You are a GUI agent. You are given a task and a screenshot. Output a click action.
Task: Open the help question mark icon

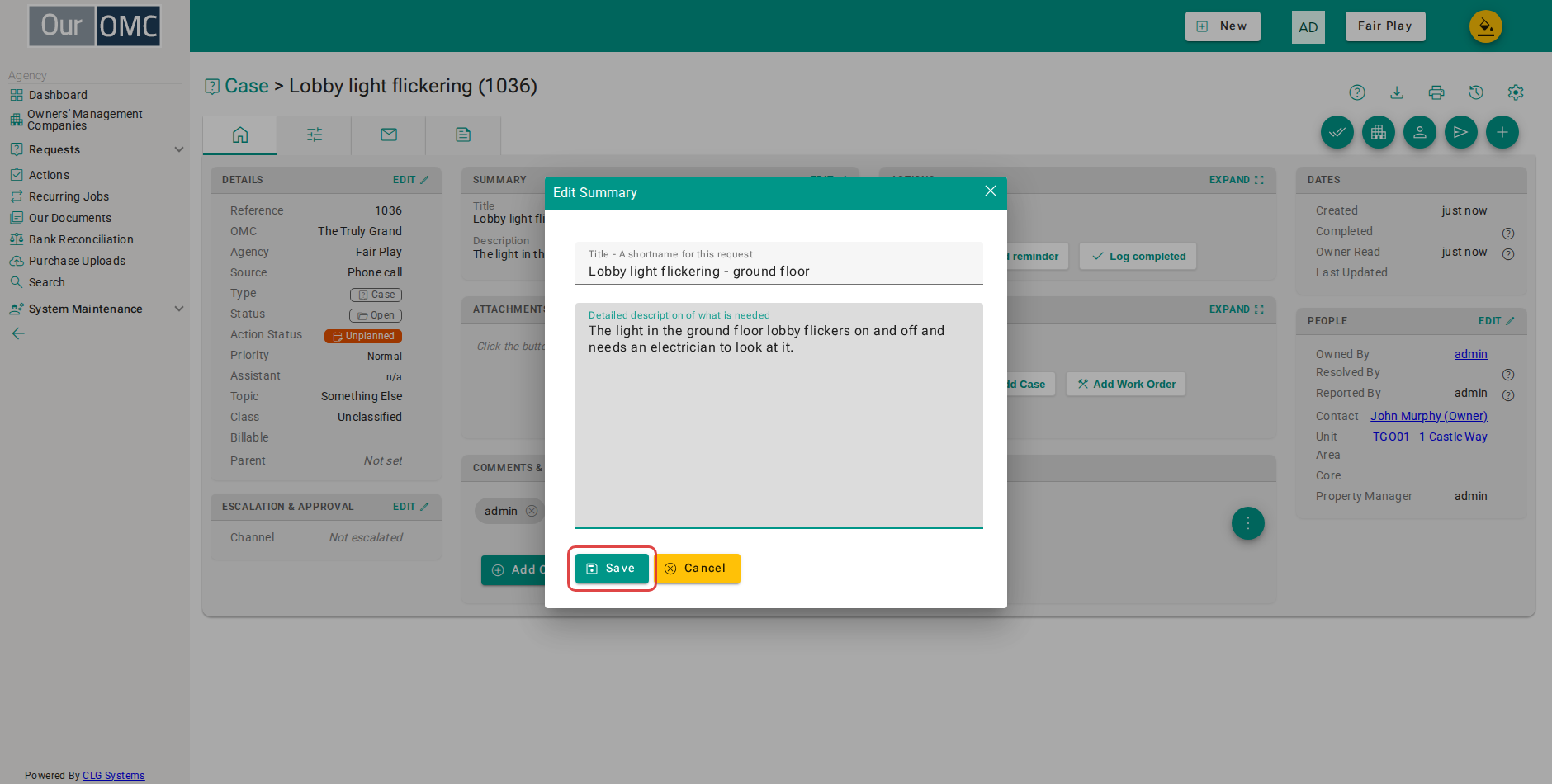click(1357, 92)
